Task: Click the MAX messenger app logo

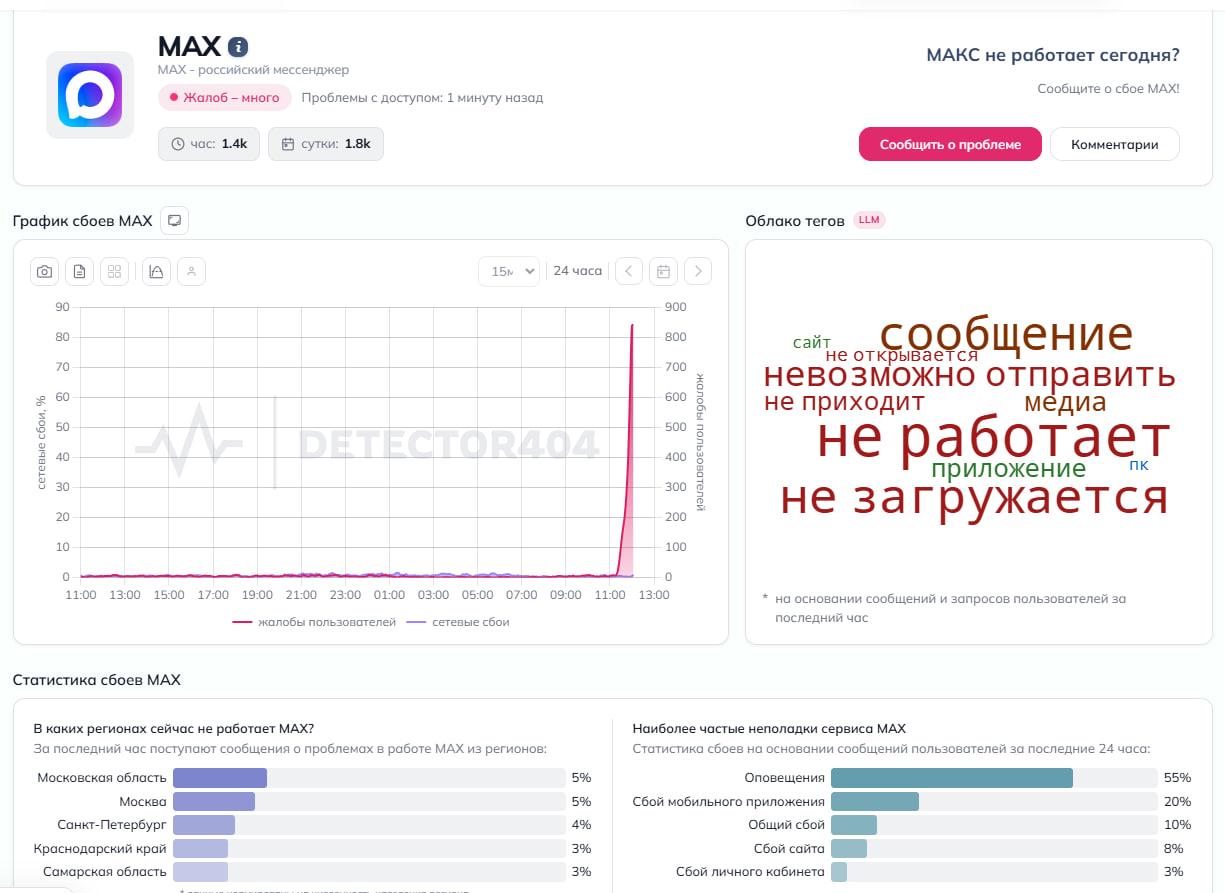Action: (90, 95)
